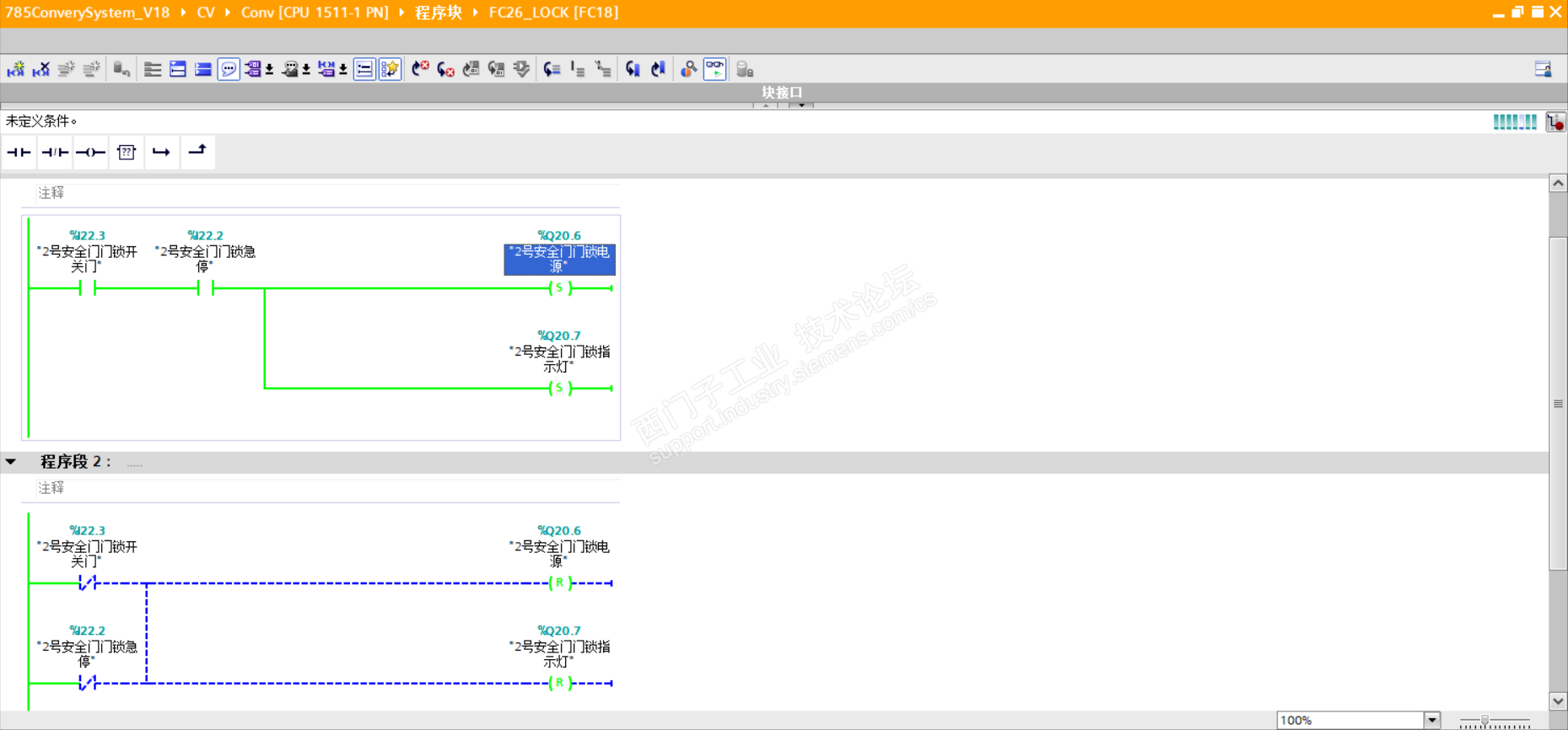This screenshot has height=730, width=1568.
Task: Select 785ConverySystem_V18 in the breadcrumb
Action: (x=88, y=13)
